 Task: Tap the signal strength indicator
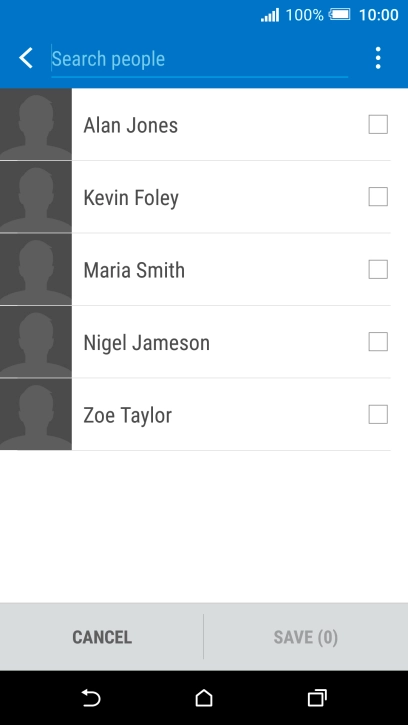tap(270, 15)
